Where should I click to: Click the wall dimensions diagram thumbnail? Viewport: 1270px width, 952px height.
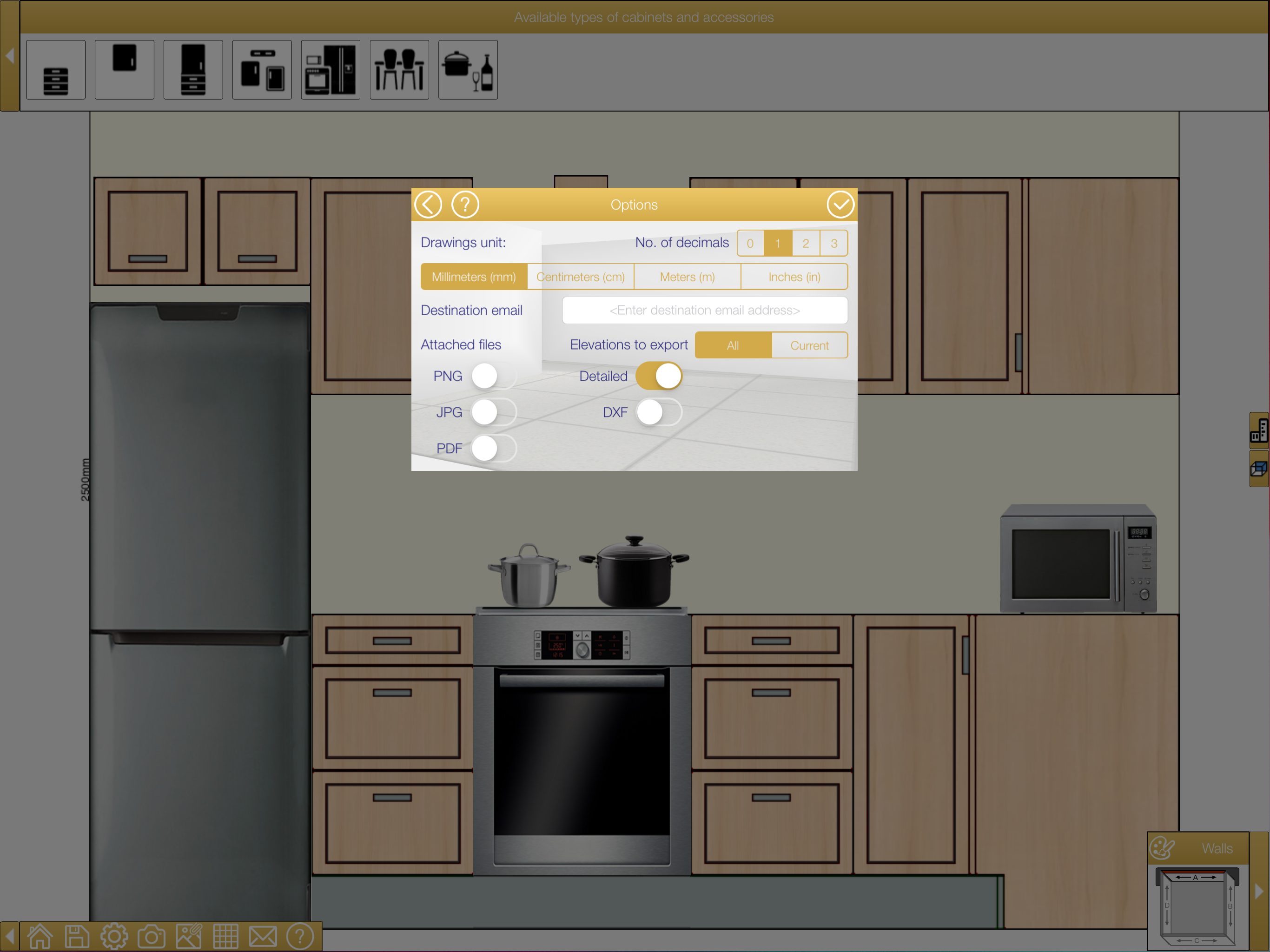(x=1197, y=906)
